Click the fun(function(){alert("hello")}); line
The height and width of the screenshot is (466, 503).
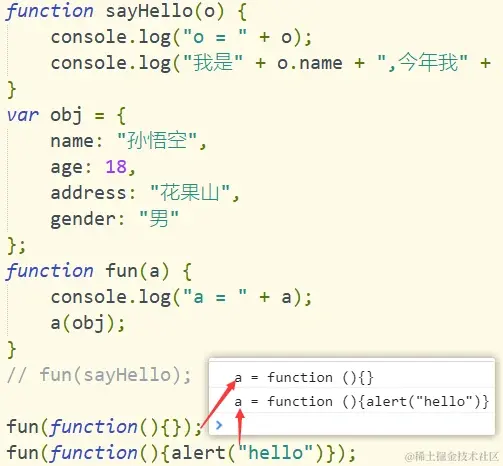[181, 453]
